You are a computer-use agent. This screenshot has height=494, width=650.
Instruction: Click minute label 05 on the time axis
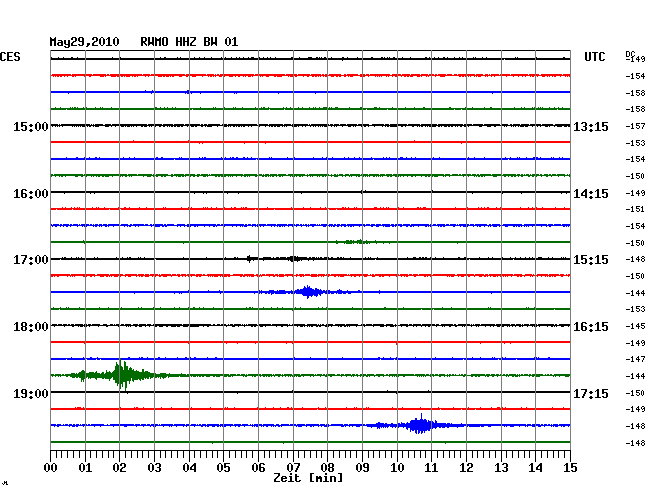(223, 467)
